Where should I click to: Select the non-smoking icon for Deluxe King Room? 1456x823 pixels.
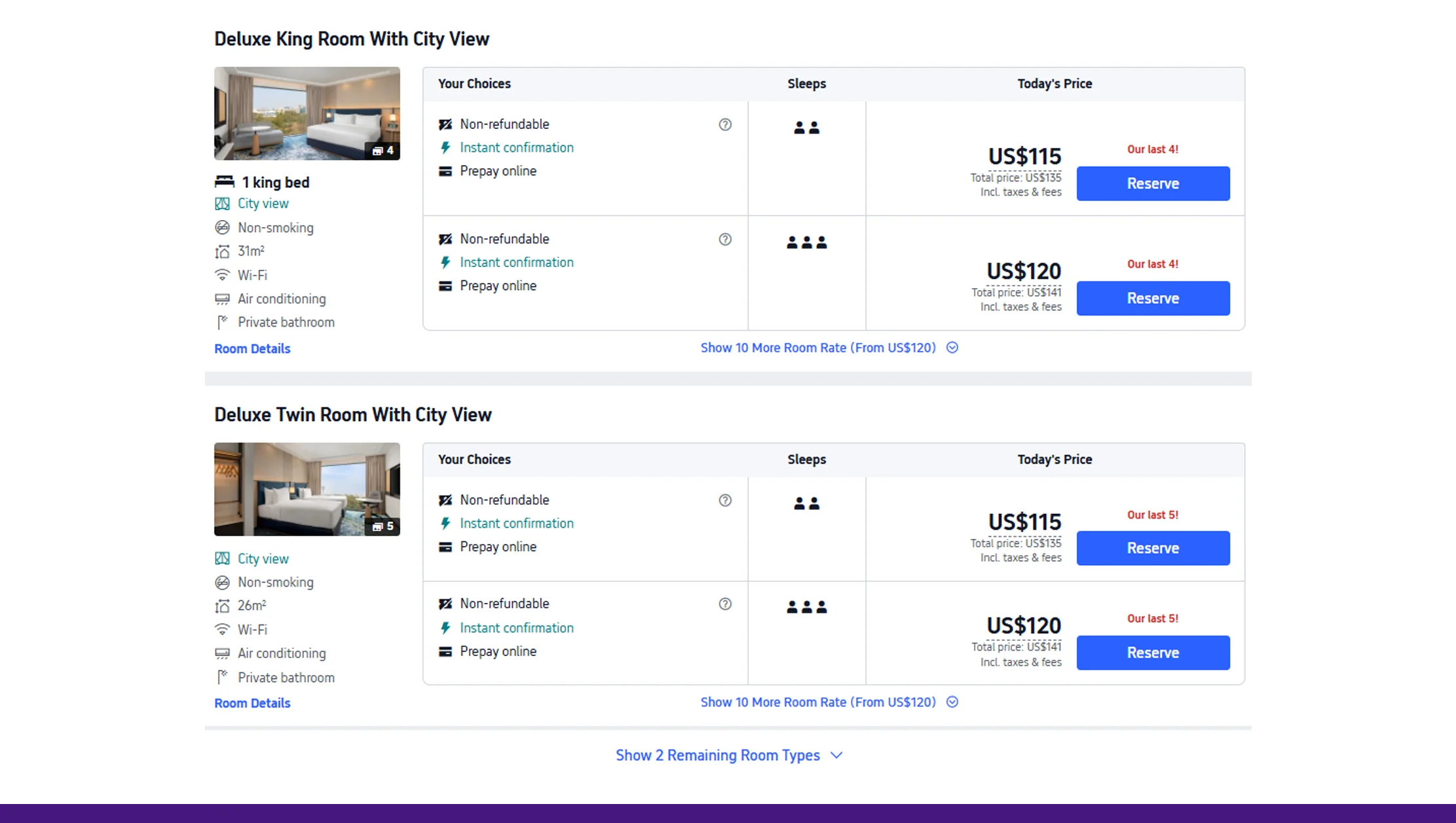pyautogui.click(x=223, y=227)
